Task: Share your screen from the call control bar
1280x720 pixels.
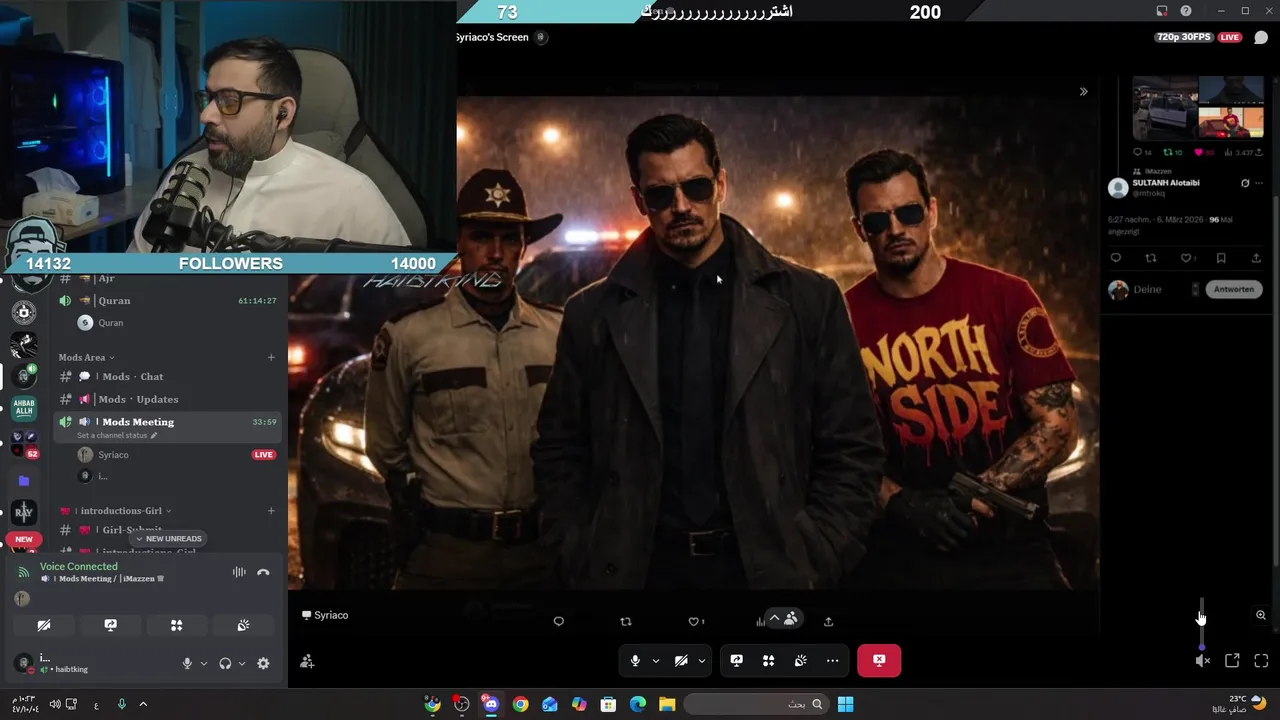Action: click(736, 660)
